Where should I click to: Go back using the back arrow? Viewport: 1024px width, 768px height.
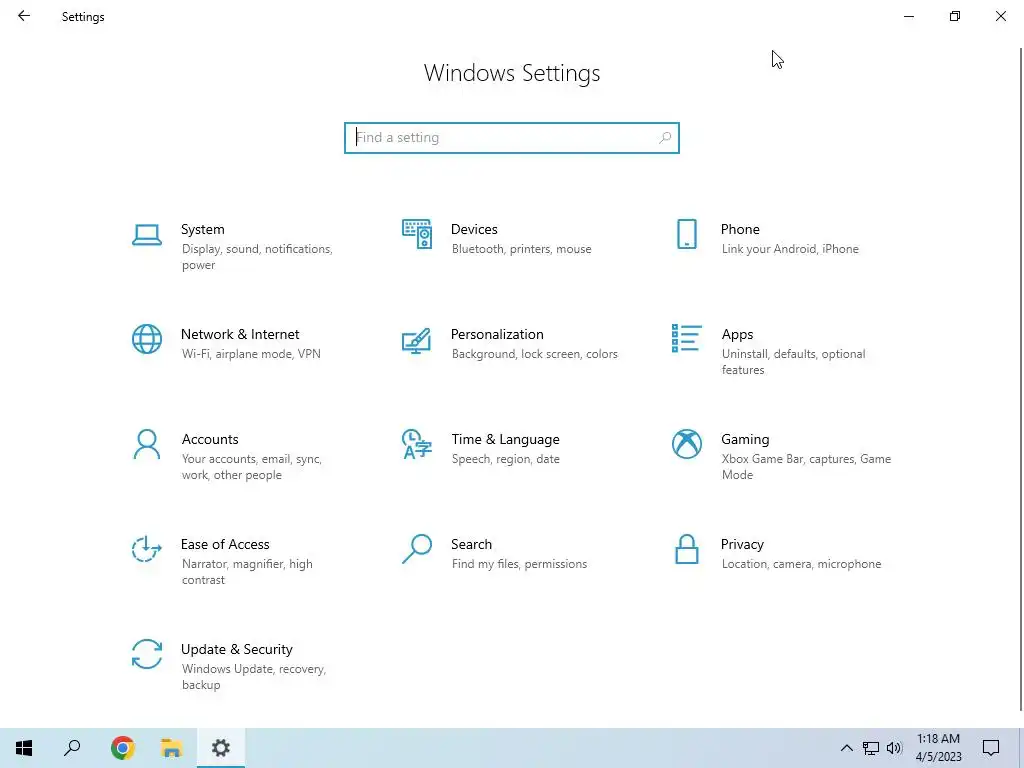point(24,16)
